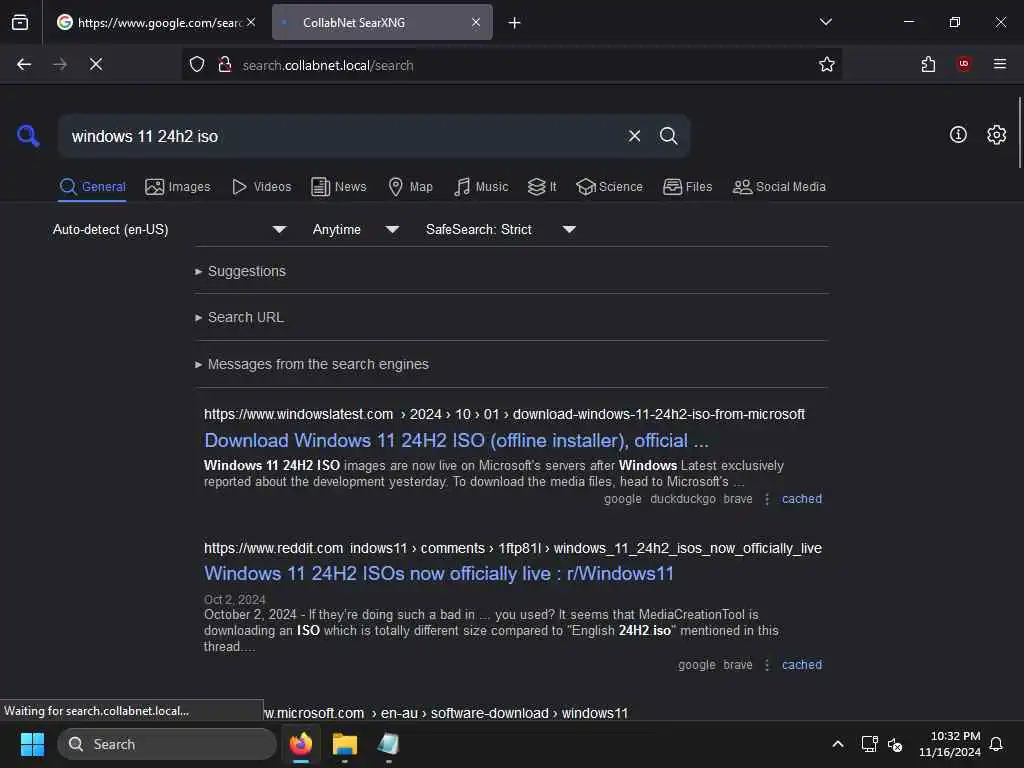The image size is (1024, 768).
Task: Open the tracking protection shield icon
Action: tap(197, 64)
